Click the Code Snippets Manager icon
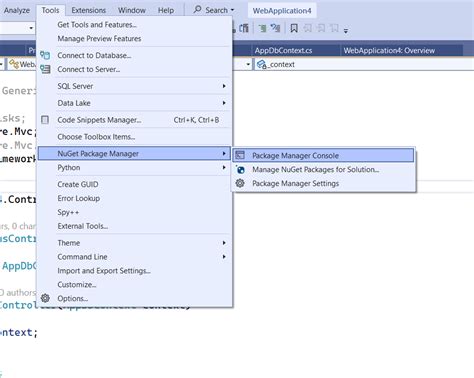The height and width of the screenshot is (378, 474). pos(45,120)
